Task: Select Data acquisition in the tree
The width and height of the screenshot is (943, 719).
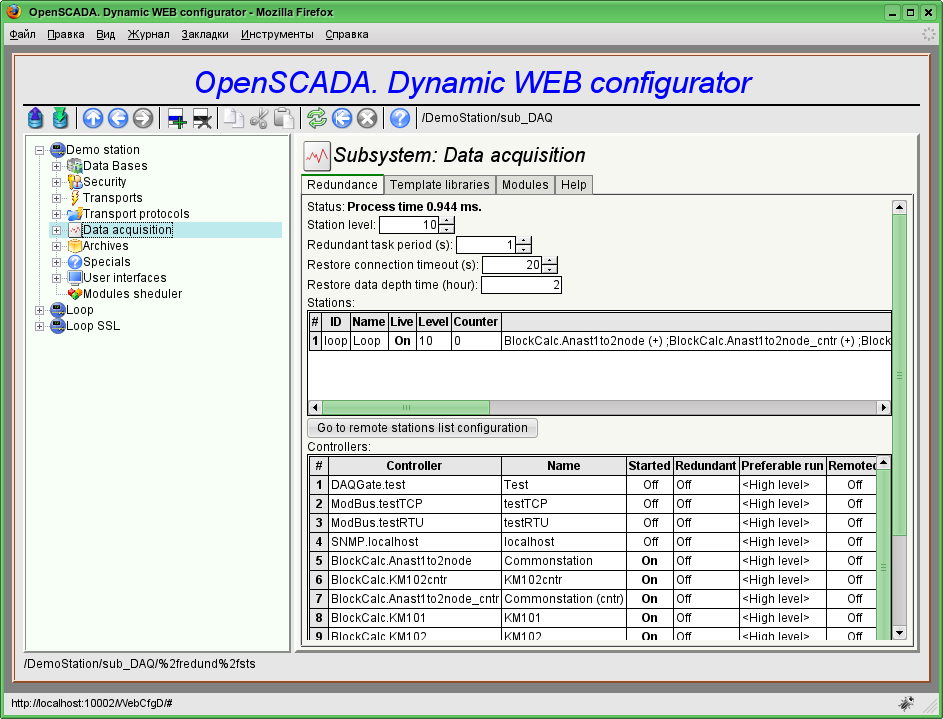Action: click(x=127, y=230)
